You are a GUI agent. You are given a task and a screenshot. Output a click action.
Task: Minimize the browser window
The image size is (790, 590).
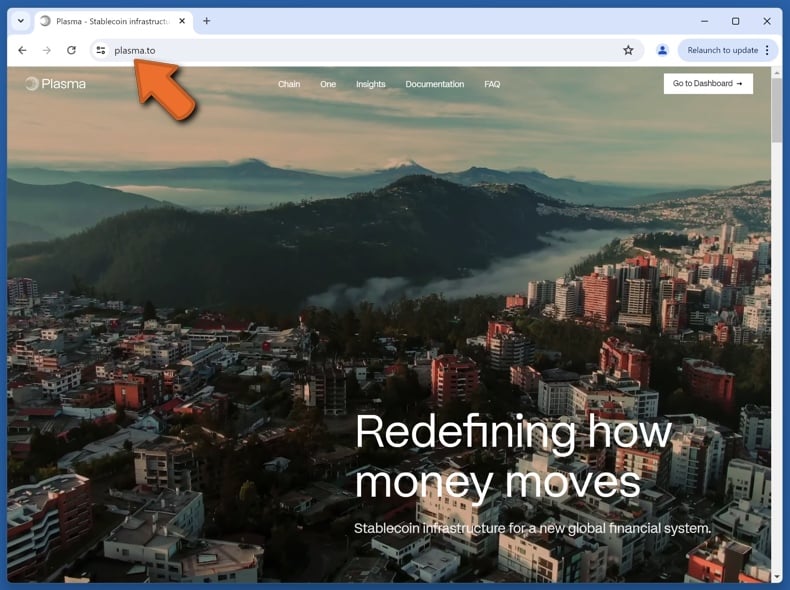click(704, 21)
